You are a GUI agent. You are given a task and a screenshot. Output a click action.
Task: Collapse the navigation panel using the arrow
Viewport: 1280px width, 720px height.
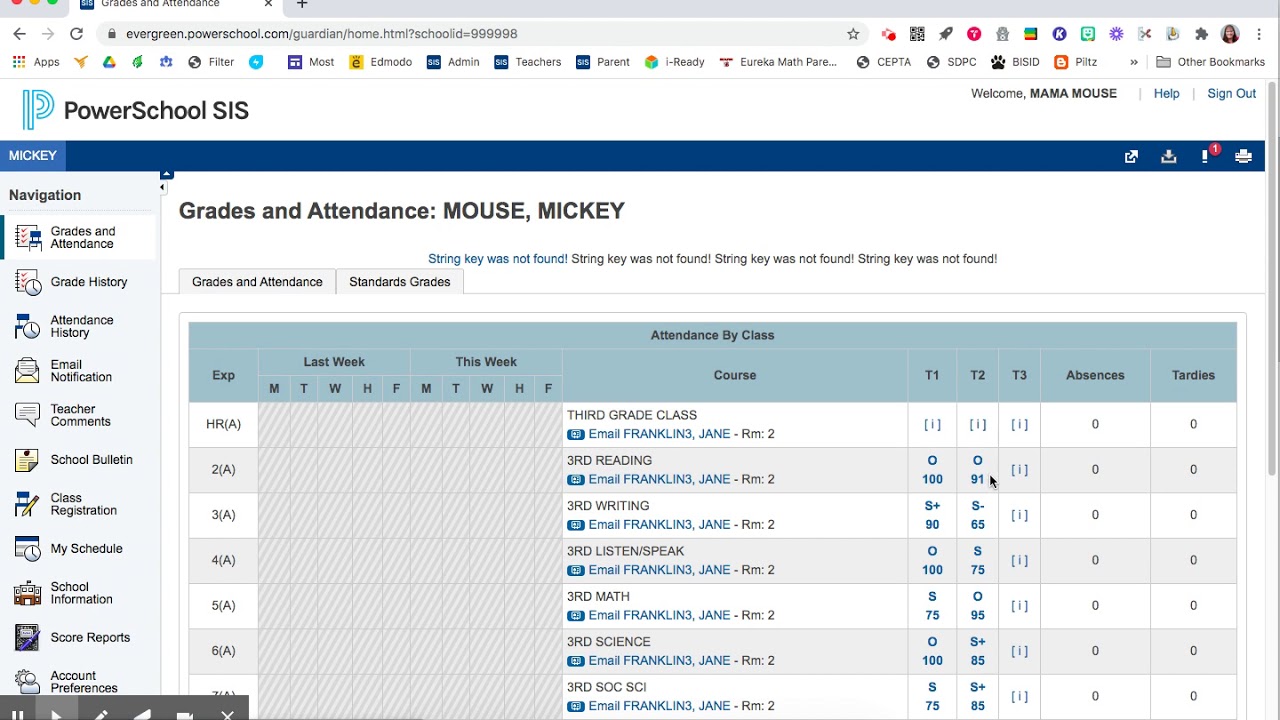(163, 187)
